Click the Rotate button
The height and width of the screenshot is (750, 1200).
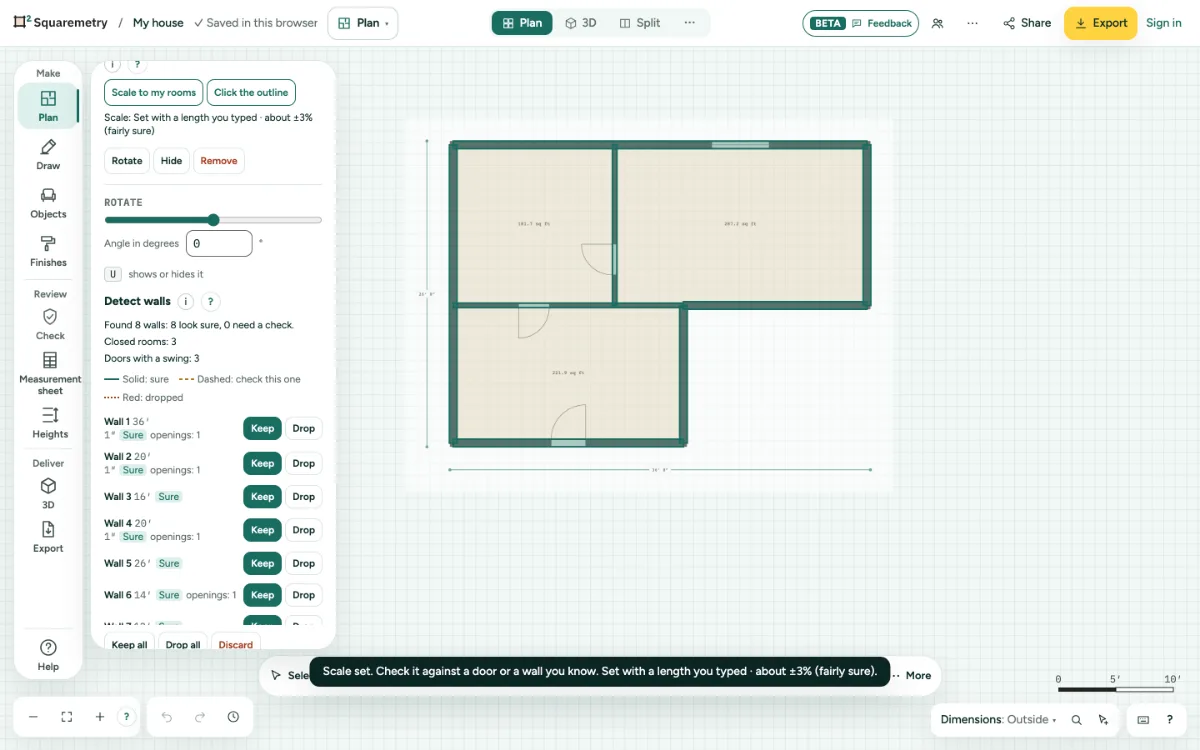[x=127, y=161]
